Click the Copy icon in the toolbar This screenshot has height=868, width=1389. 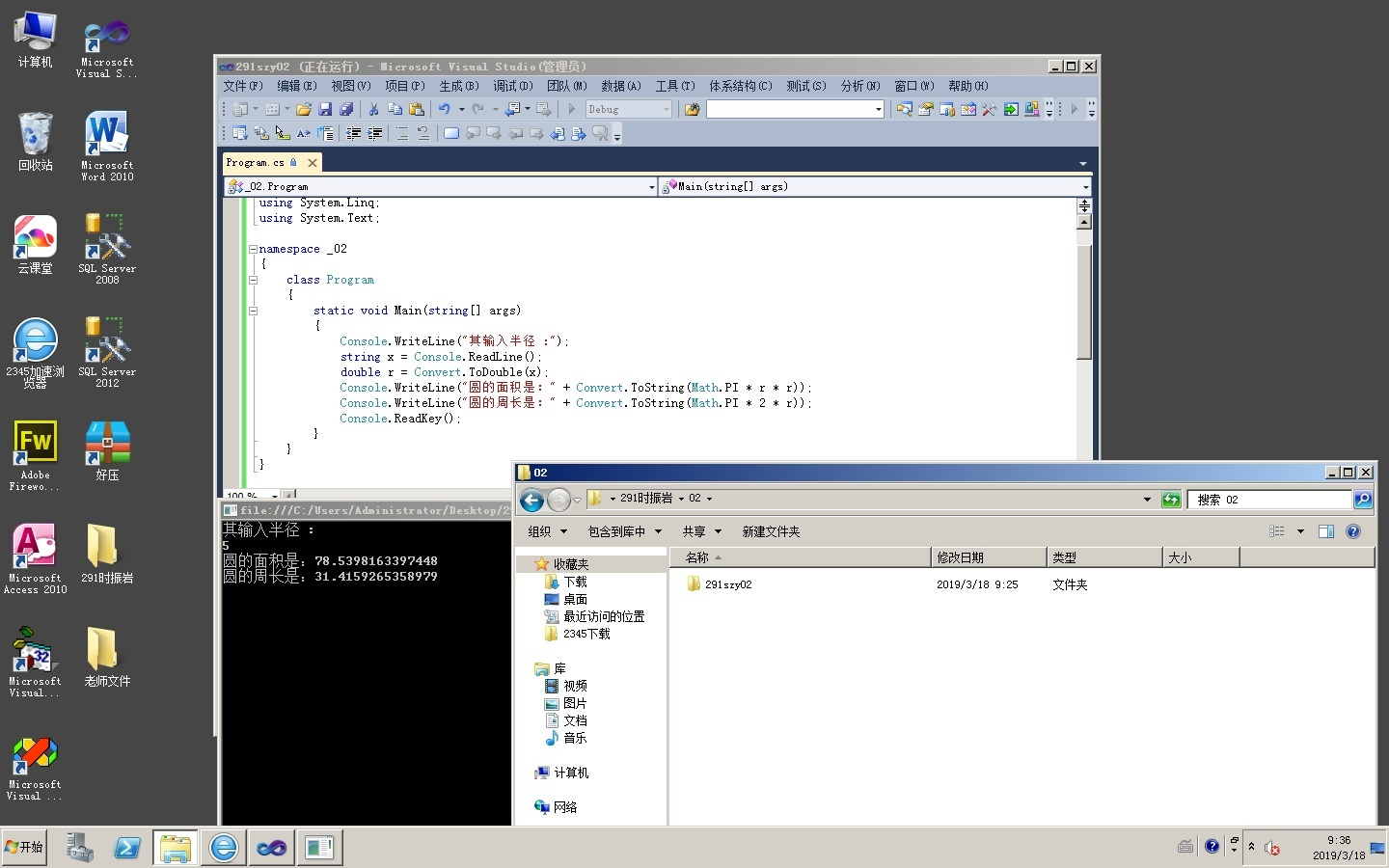(395, 109)
